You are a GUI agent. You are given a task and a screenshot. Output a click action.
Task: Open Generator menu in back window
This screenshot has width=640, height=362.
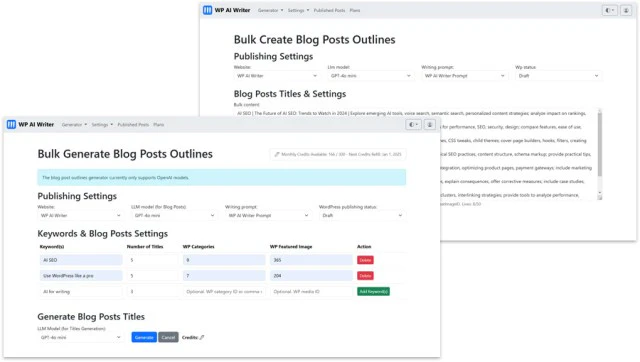pos(270,10)
